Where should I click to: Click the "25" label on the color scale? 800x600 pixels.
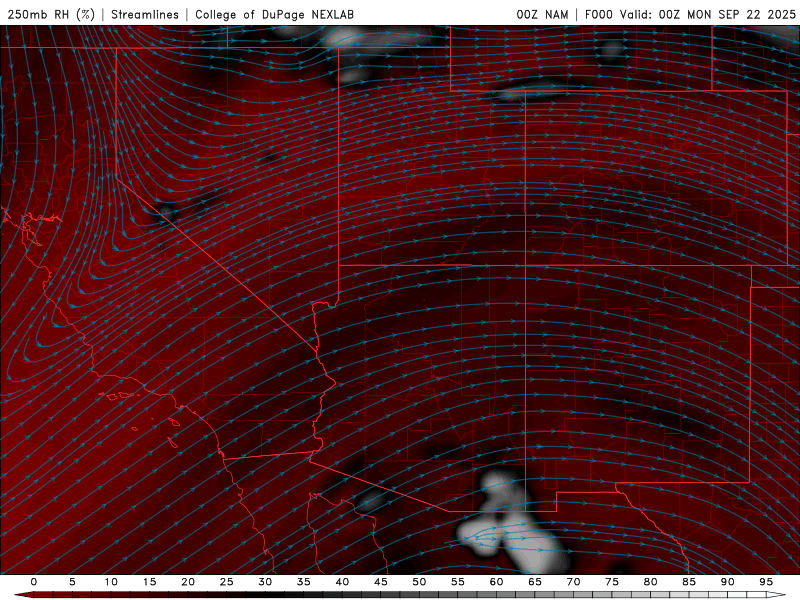coord(227,582)
